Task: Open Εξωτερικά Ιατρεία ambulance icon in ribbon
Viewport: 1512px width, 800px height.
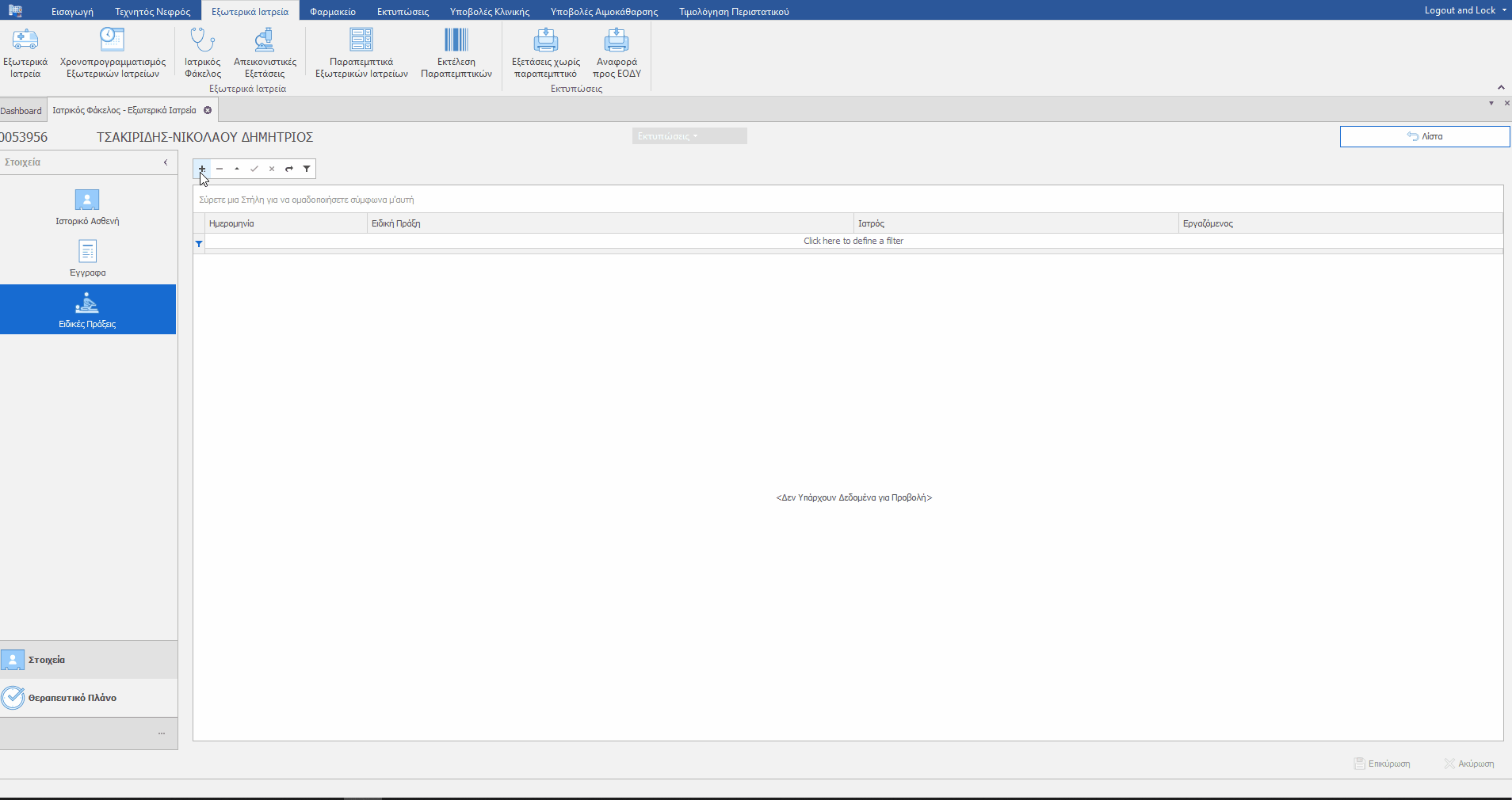Action: (x=25, y=40)
